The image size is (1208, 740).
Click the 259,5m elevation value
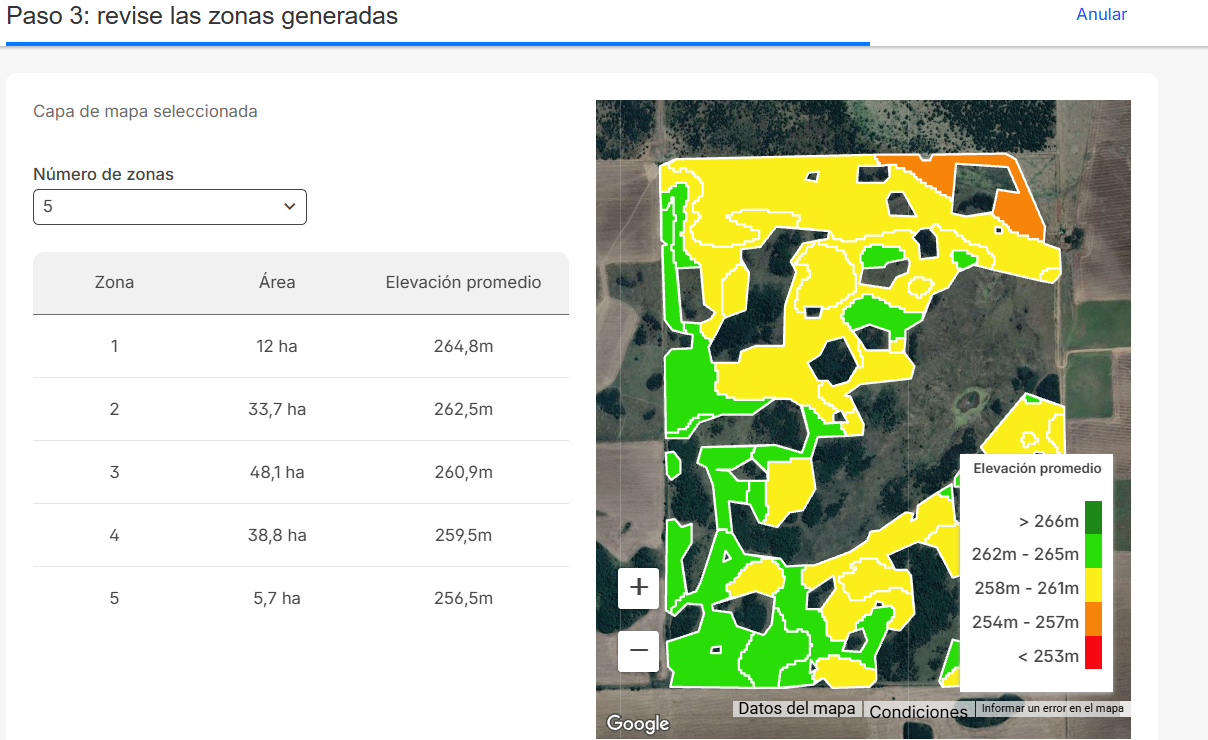pos(464,536)
